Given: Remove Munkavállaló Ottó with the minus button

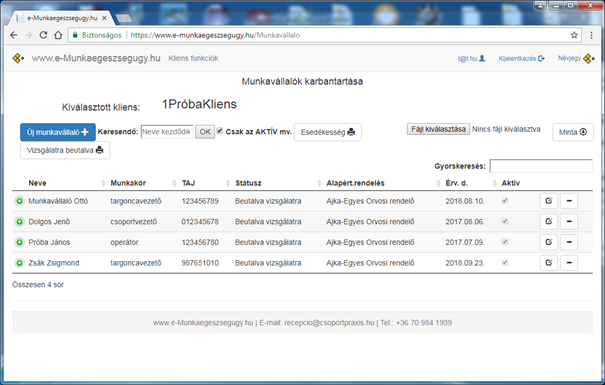Looking at the screenshot, I should click(x=569, y=201).
